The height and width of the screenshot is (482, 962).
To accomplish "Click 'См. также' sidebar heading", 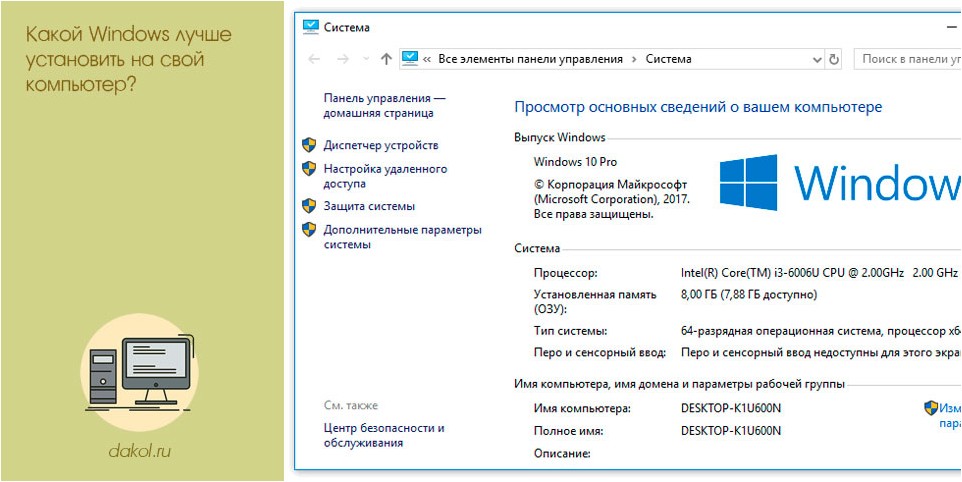I will pos(351,405).
